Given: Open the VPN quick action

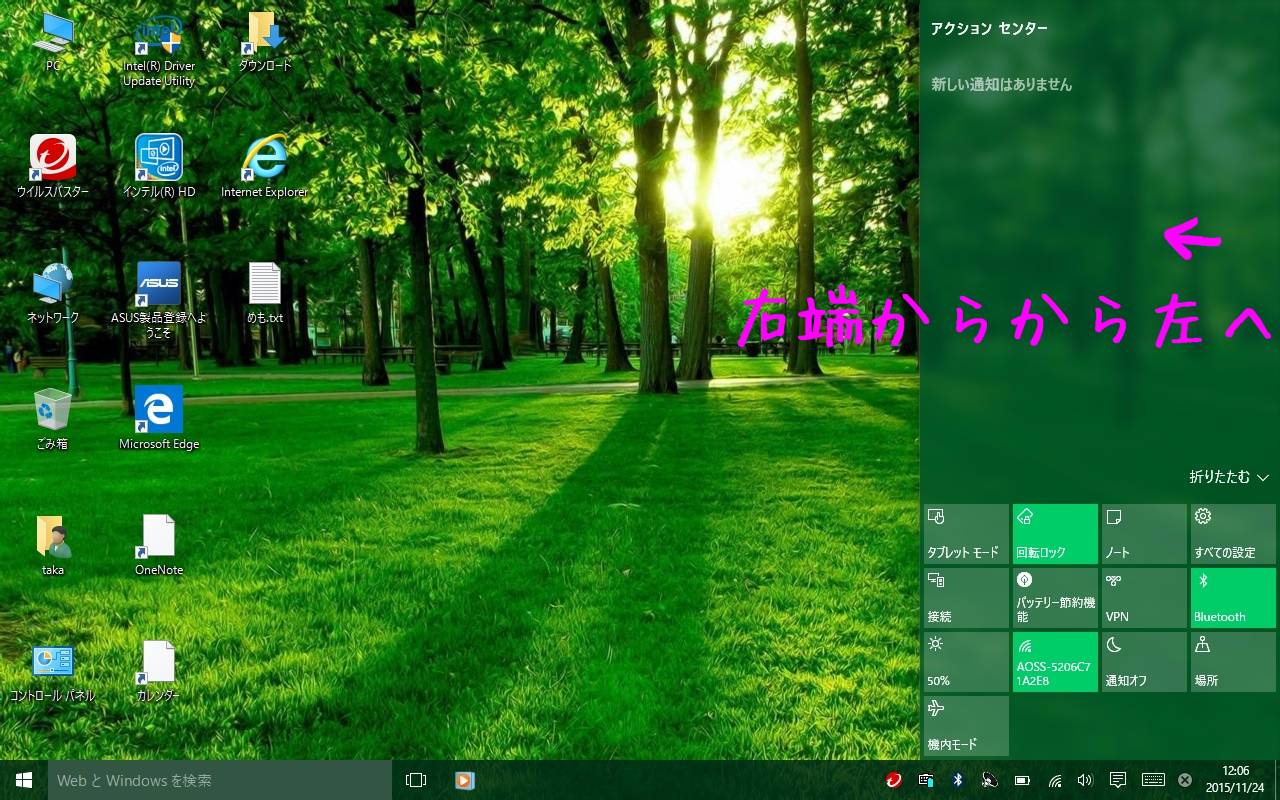Looking at the screenshot, I should coord(1144,598).
